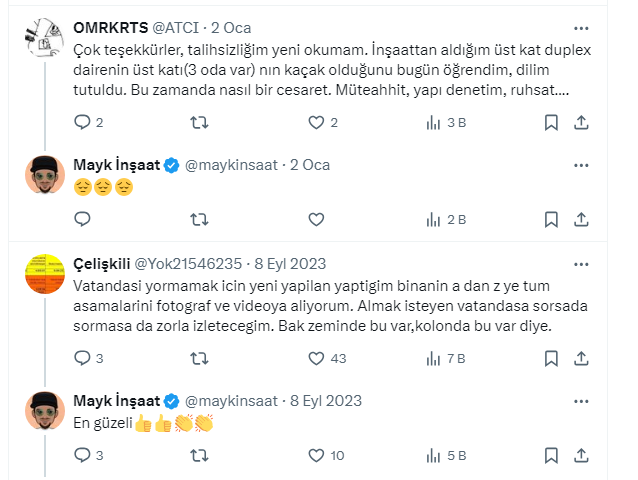Click the 8 Eyl 2023 timestamp on Çelişkili's tweet

click(x=293, y=264)
